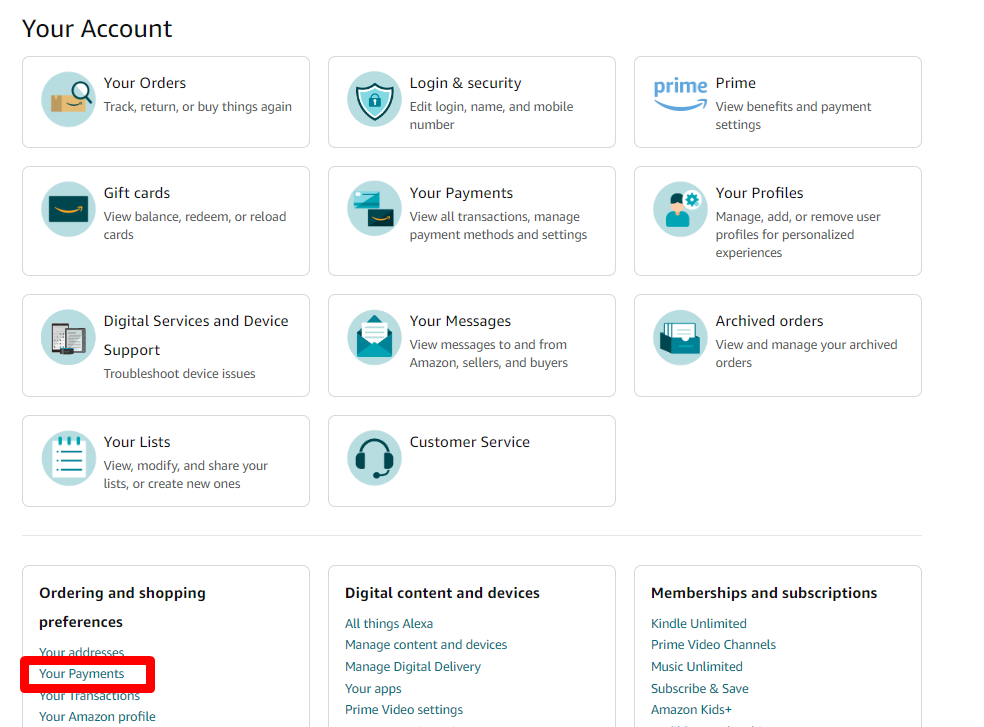This screenshot has height=727, width=984.
Task: Open the Digital Services and Device Support title
Action: pos(196,335)
